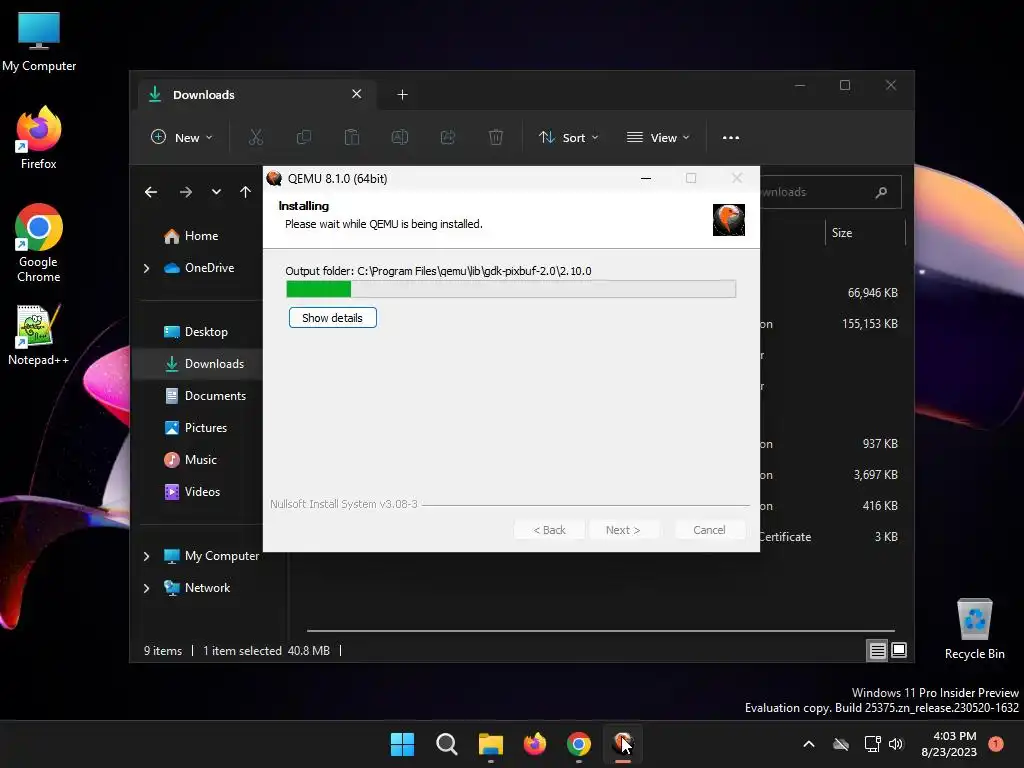
Task: Open File Explorer from the taskbar
Action: [490, 744]
